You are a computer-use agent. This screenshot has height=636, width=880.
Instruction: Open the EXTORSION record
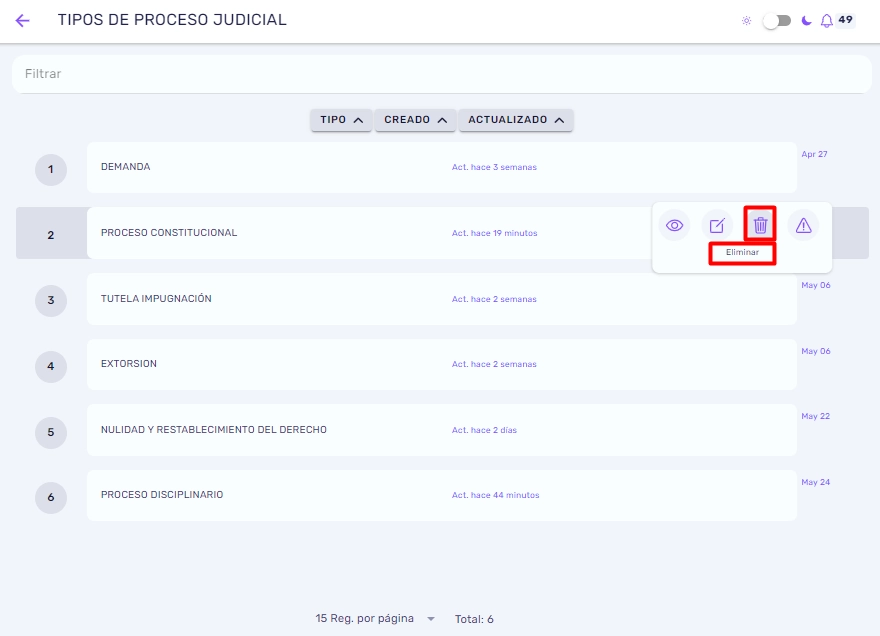(442, 364)
